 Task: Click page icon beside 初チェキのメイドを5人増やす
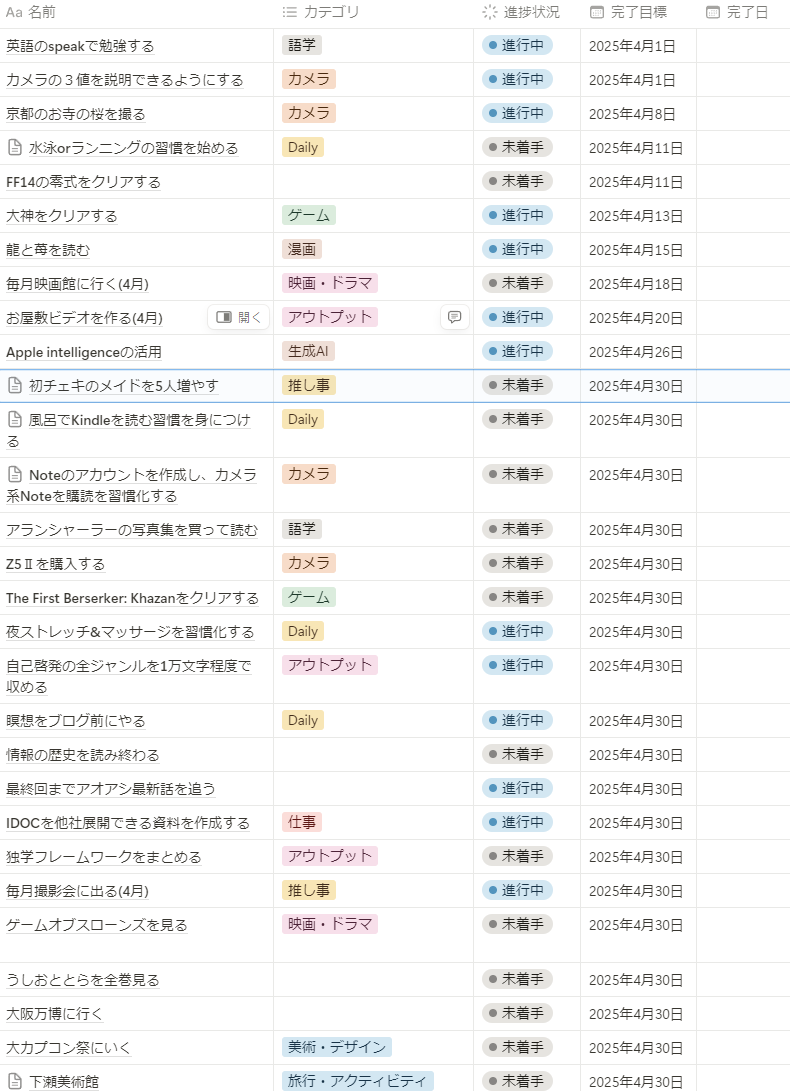15,385
